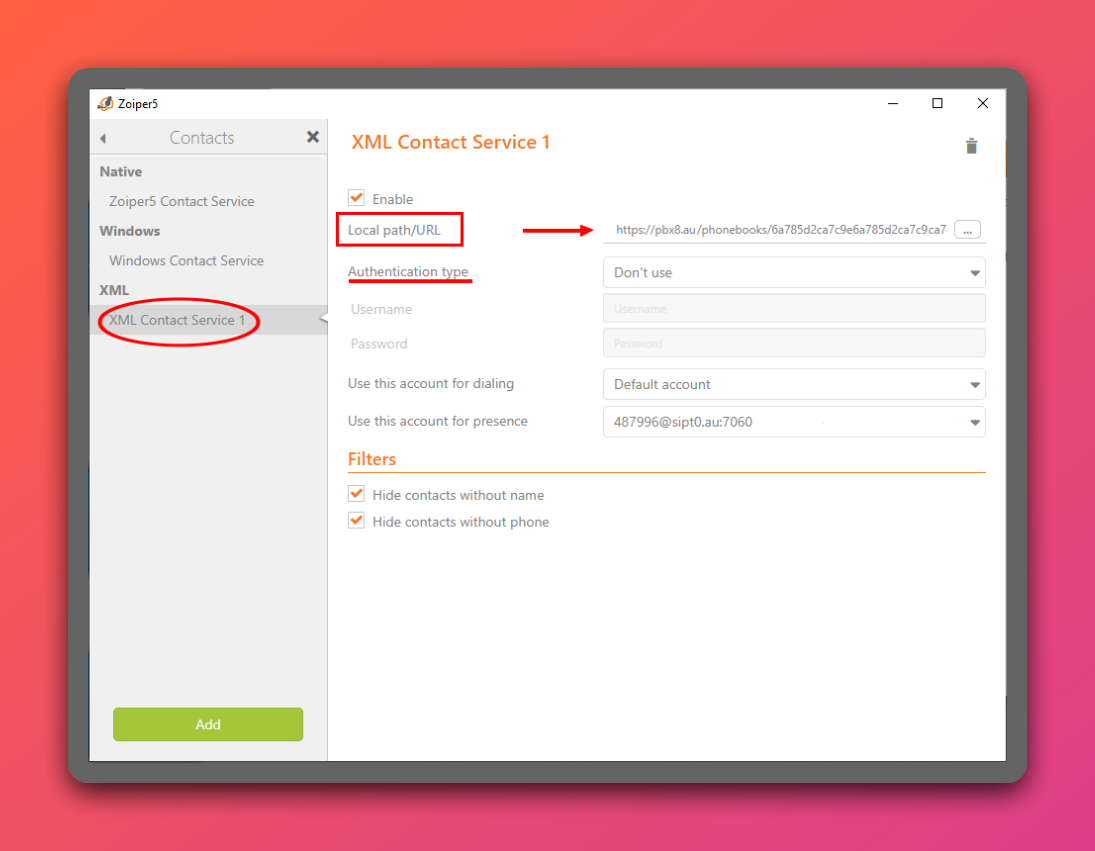Click the XML section header
1095x851 pixels.
[114, 290]
